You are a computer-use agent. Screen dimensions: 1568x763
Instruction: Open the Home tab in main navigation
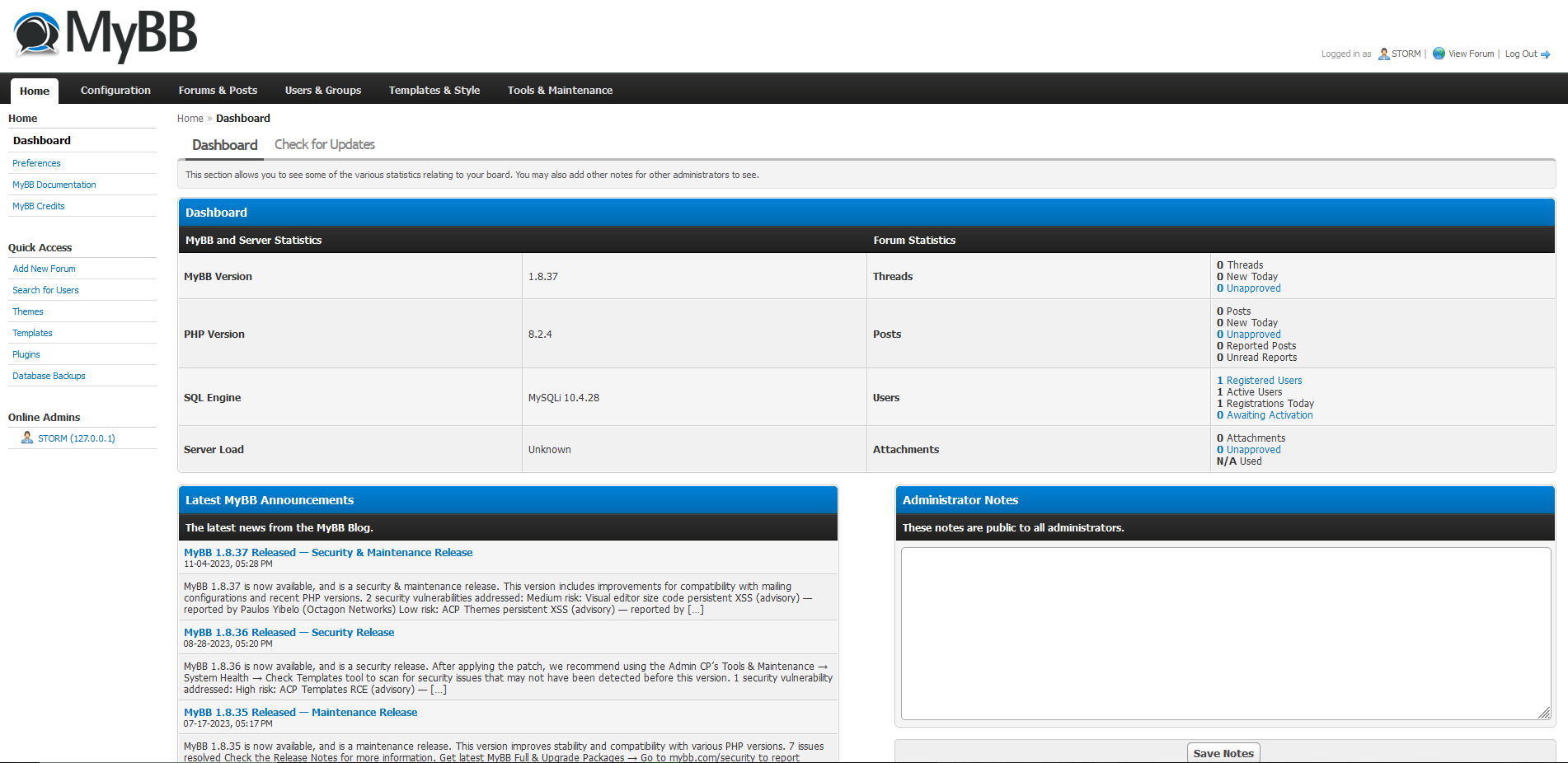tap(35, 91)
